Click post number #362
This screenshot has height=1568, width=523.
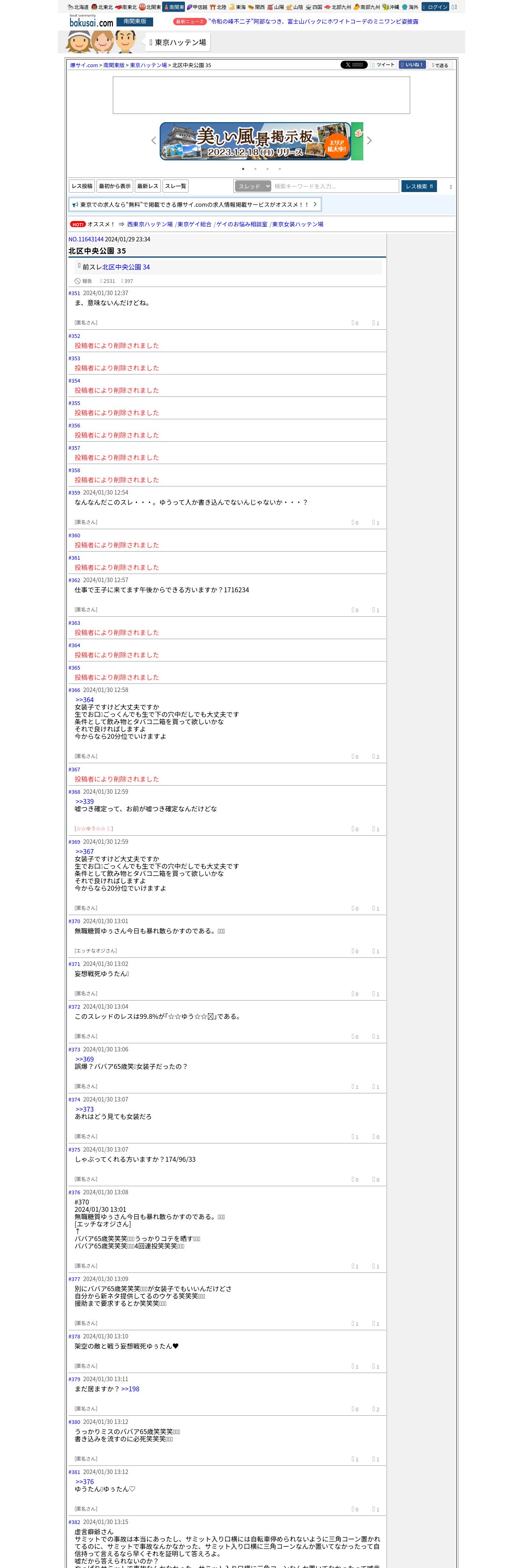74,581
